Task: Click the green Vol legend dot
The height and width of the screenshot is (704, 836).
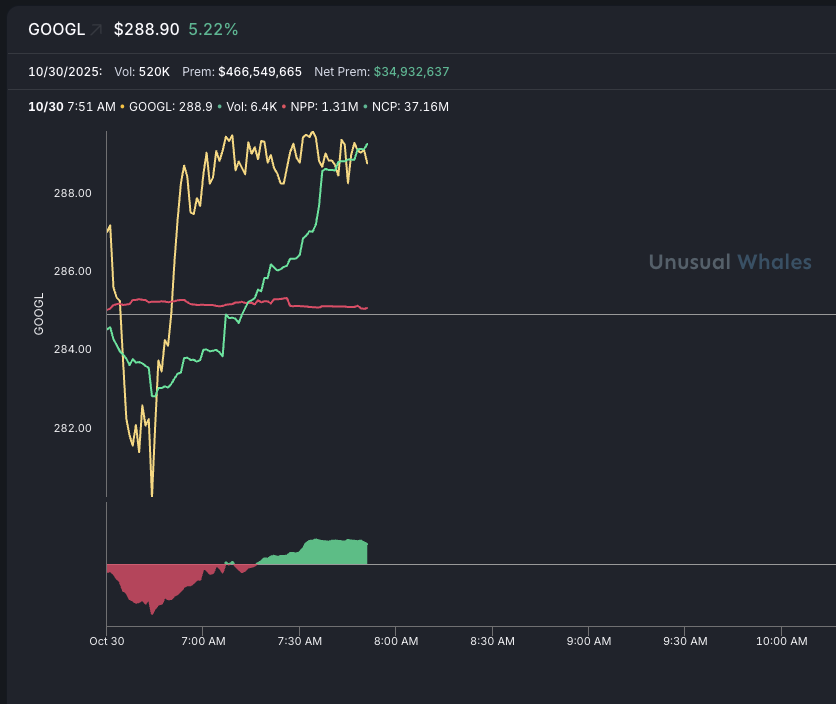Action: click(x=219, y=106)
